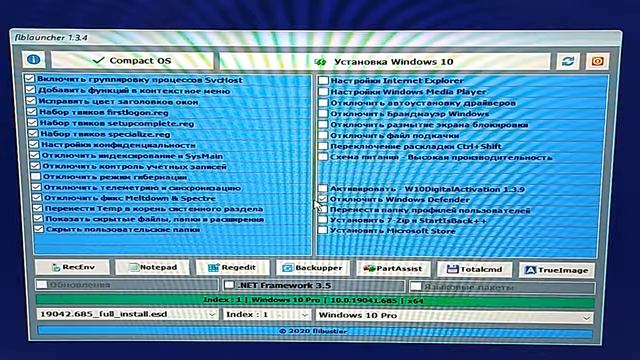Launch PartAssist partition tool
The width and height of the screenshot is (640, 360).
[x=393, y=269]
